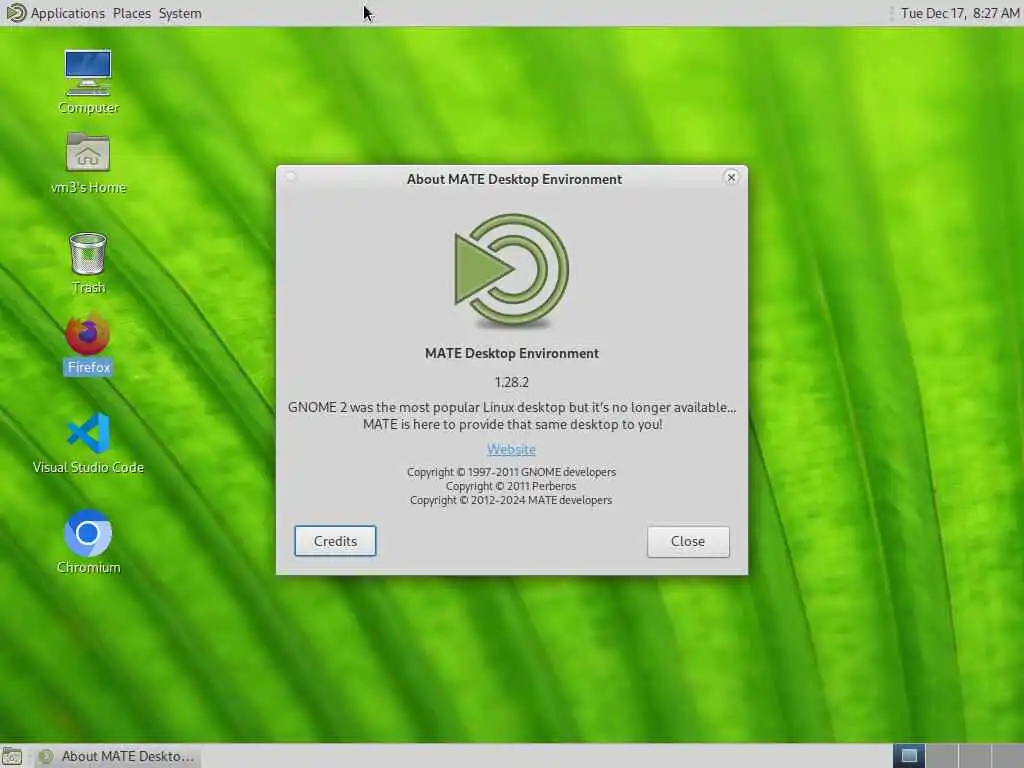Click the MATE logo in top panel
Image resolution: width=1024 pixels, height=768 pixels.
tap(16, 13)
